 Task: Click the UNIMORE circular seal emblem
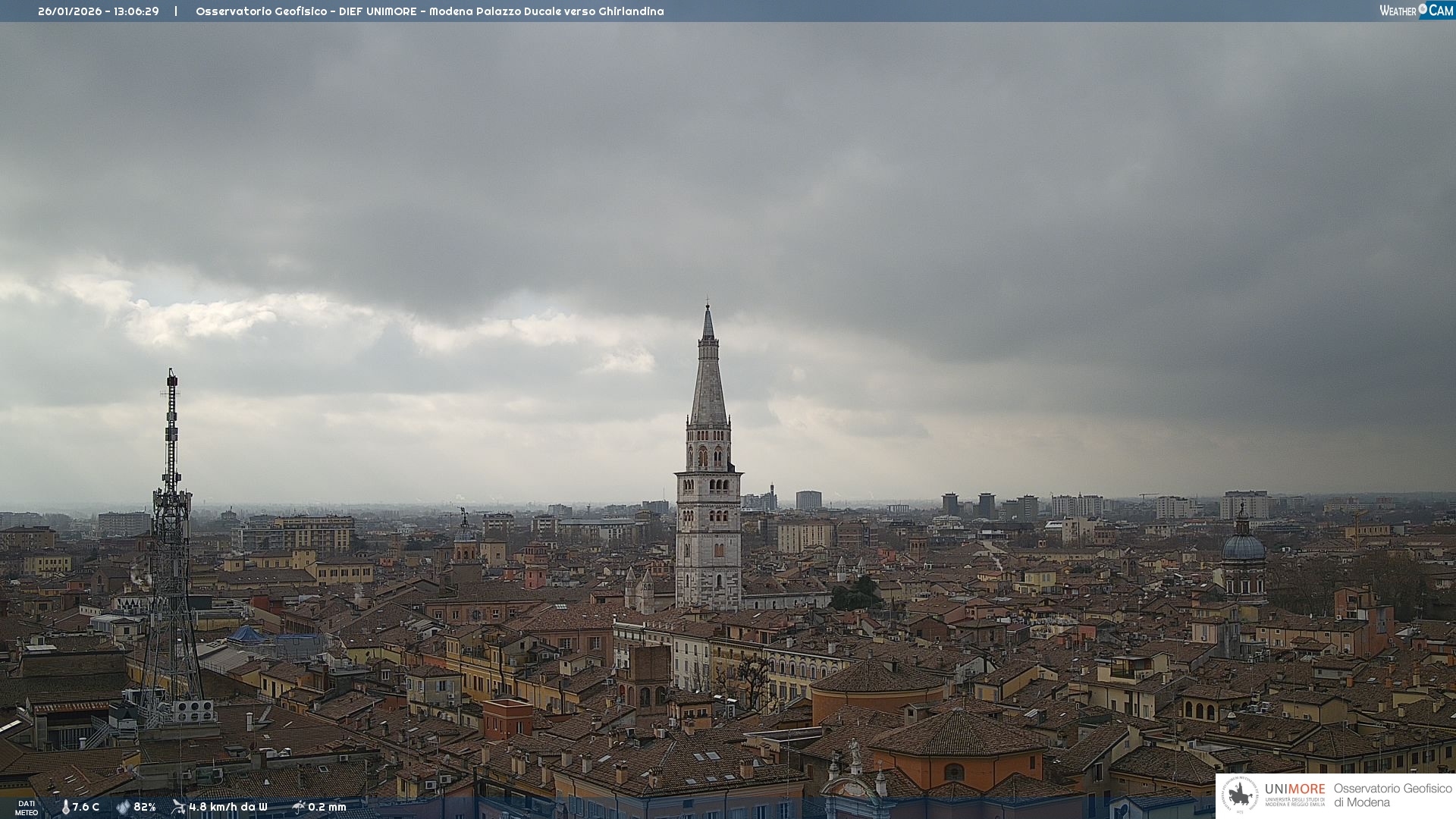(1240, 795)
